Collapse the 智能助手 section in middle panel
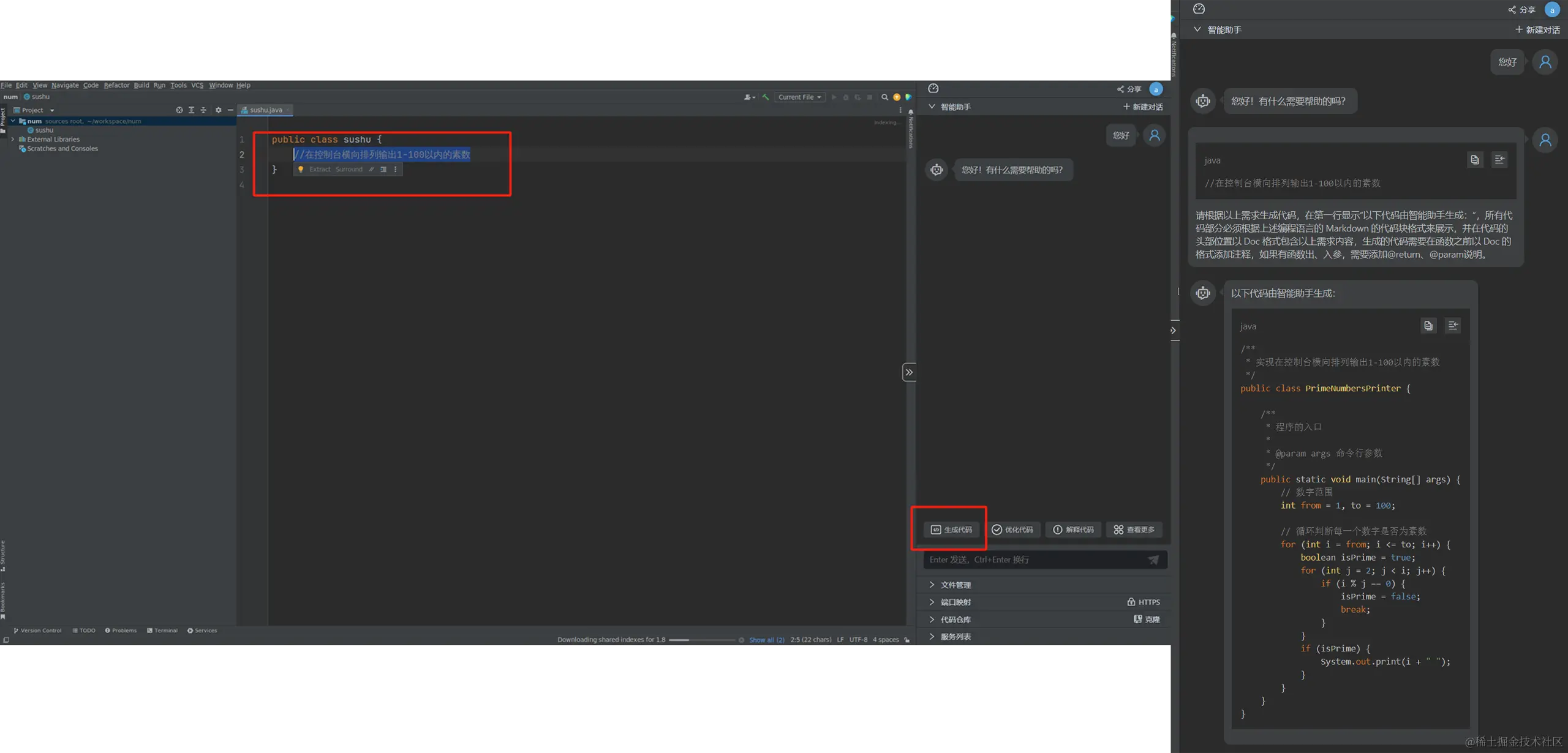 [932, 107]
